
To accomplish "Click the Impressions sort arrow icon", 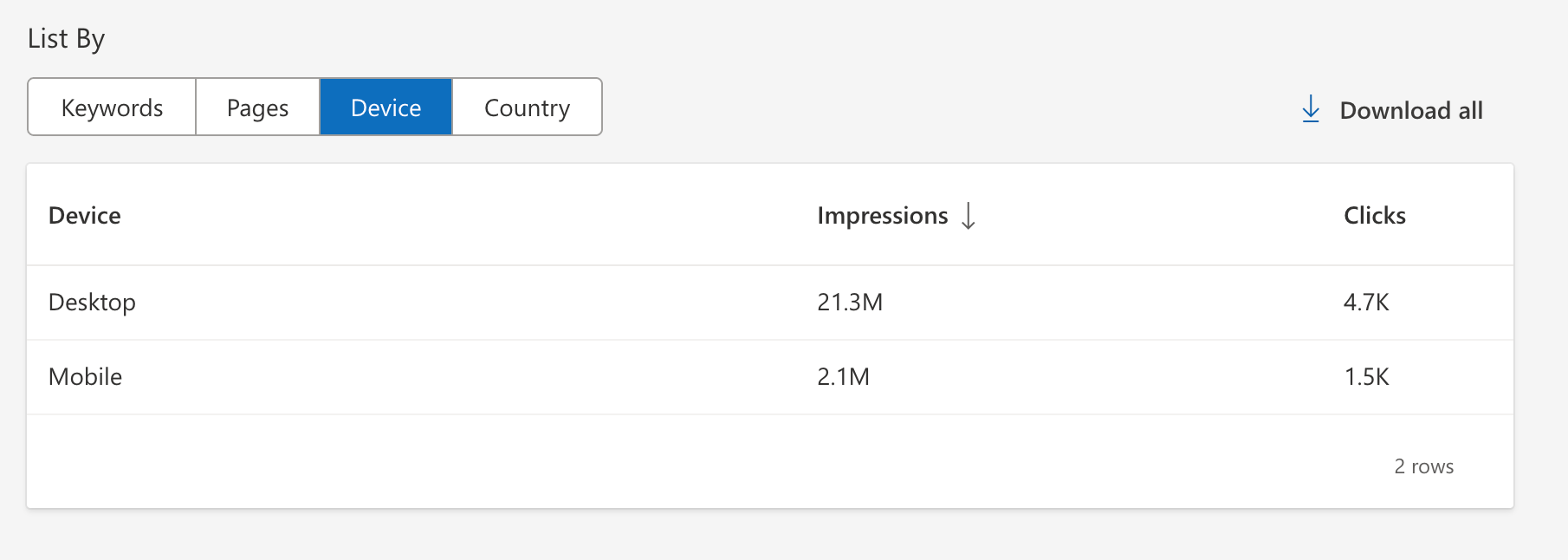I will click(x=969, y=215).
